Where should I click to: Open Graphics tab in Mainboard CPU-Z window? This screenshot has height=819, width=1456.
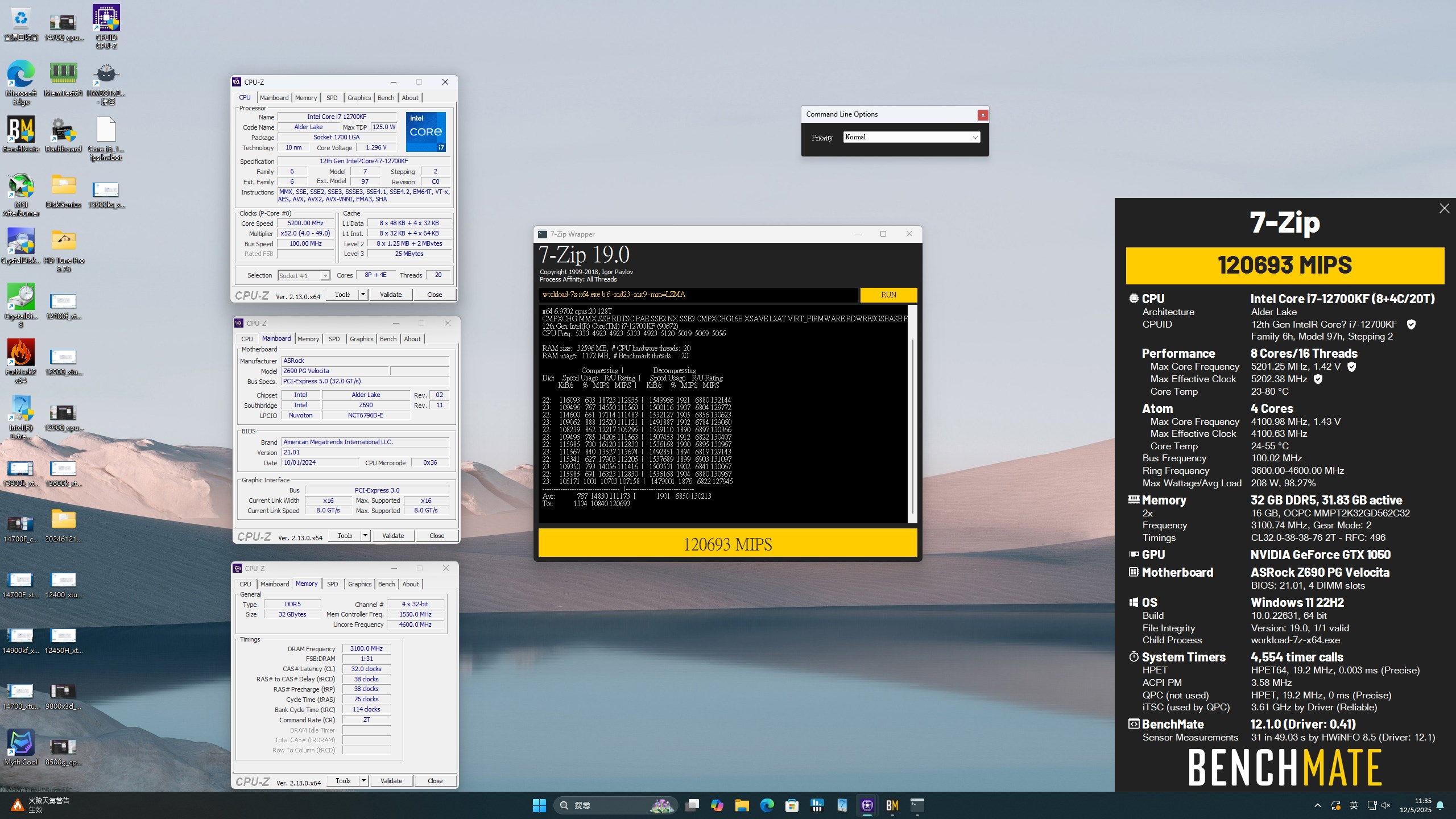click(x=362, y=339)
